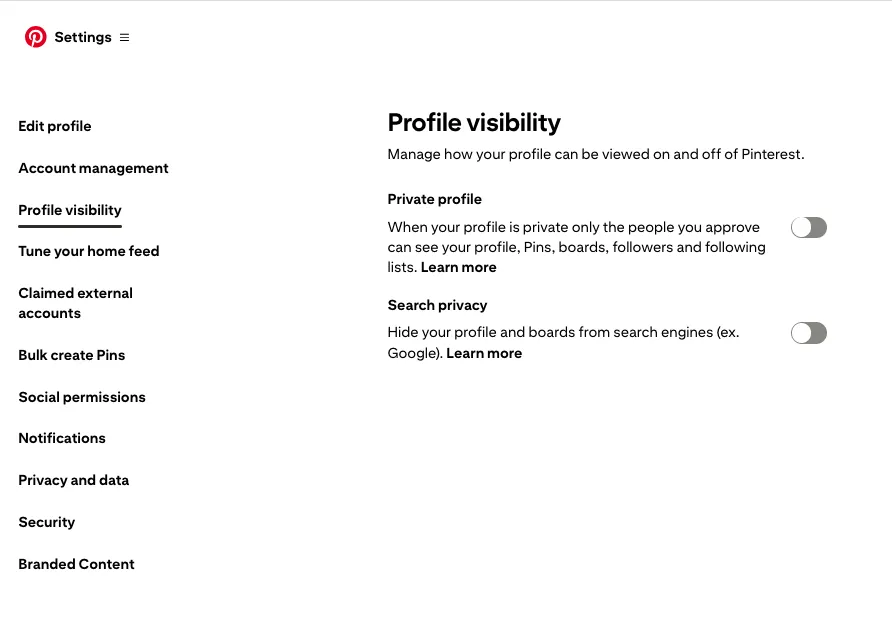
Task: Open Privacy and data settings
Action: click(73, 480)
